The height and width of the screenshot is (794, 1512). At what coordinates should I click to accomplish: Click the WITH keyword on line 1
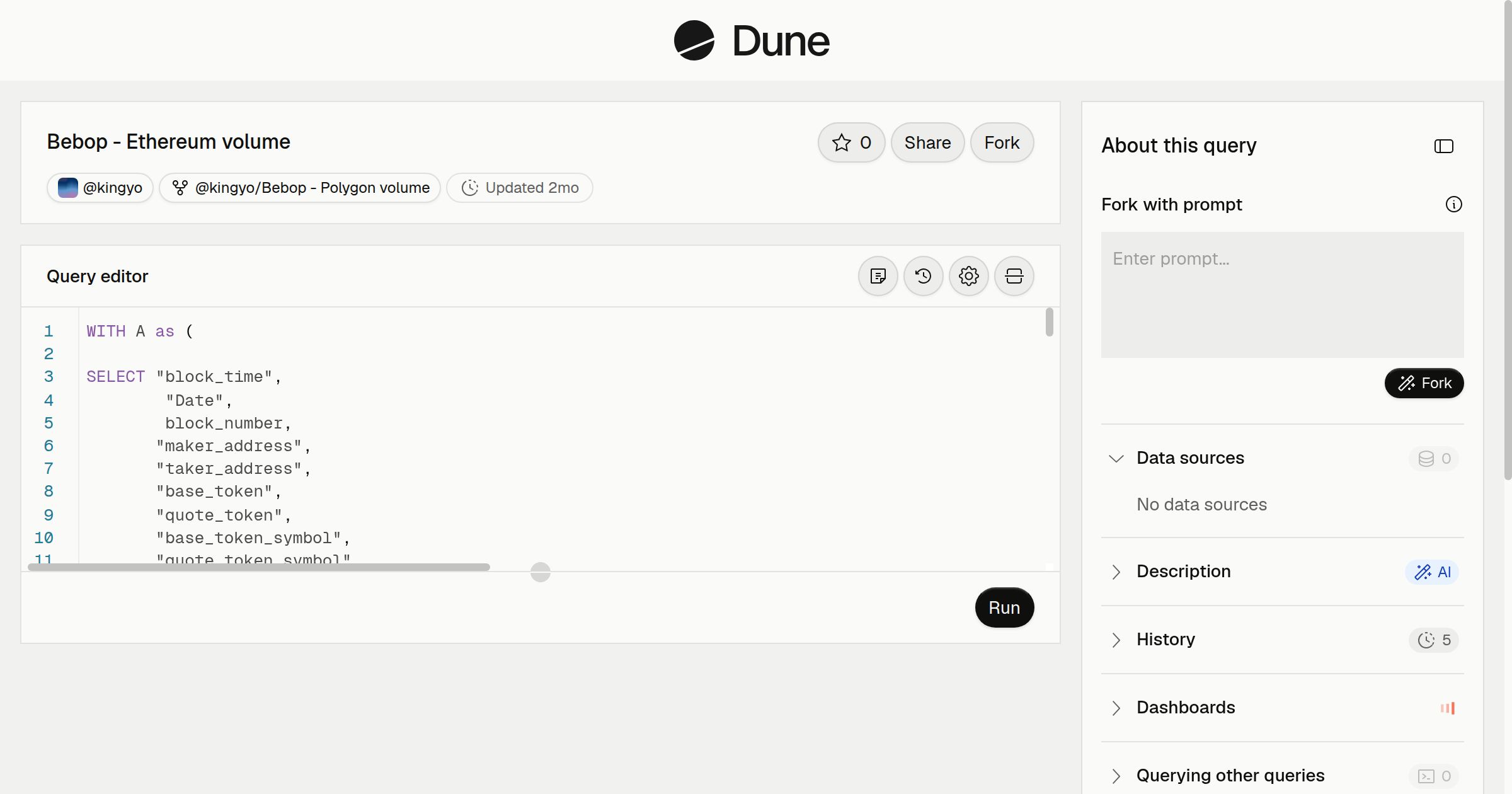(x=106, y=331)
